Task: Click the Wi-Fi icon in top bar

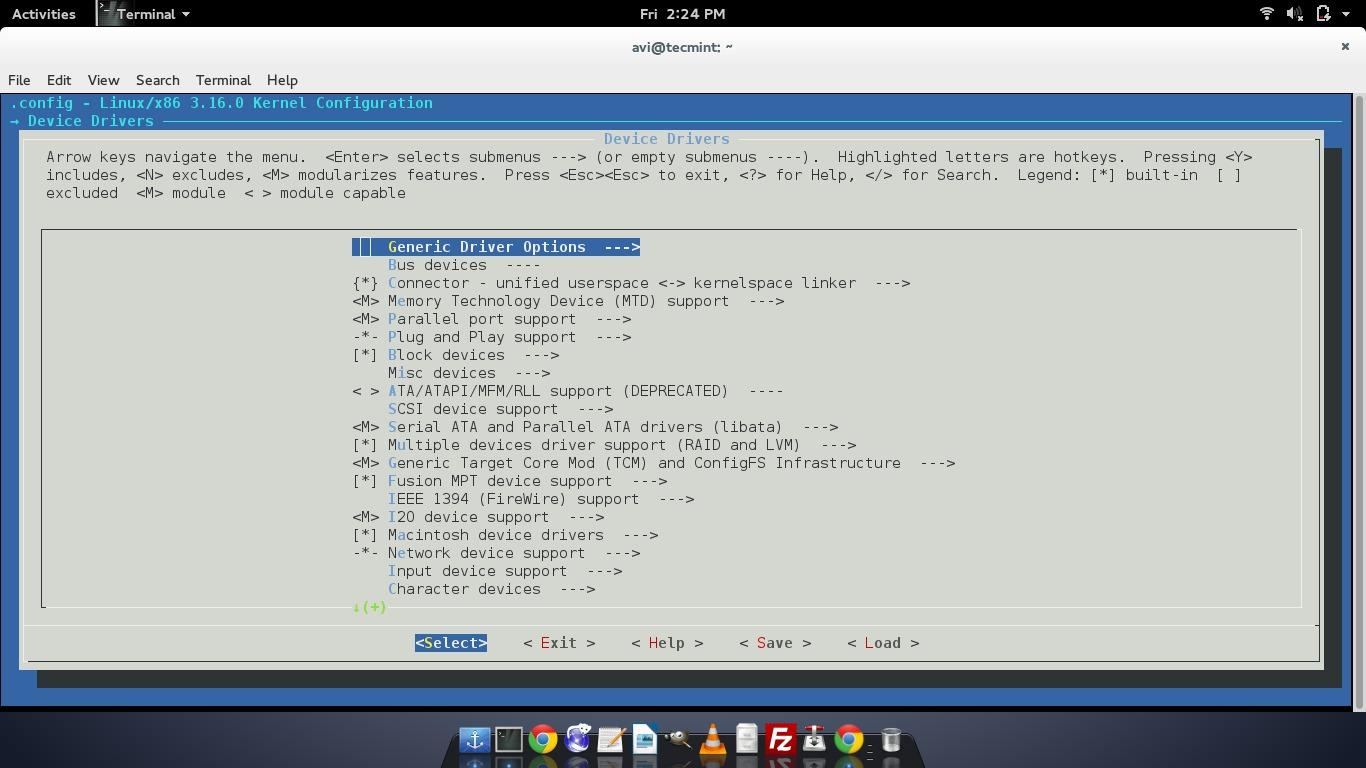Action: tap(1266, 14)
